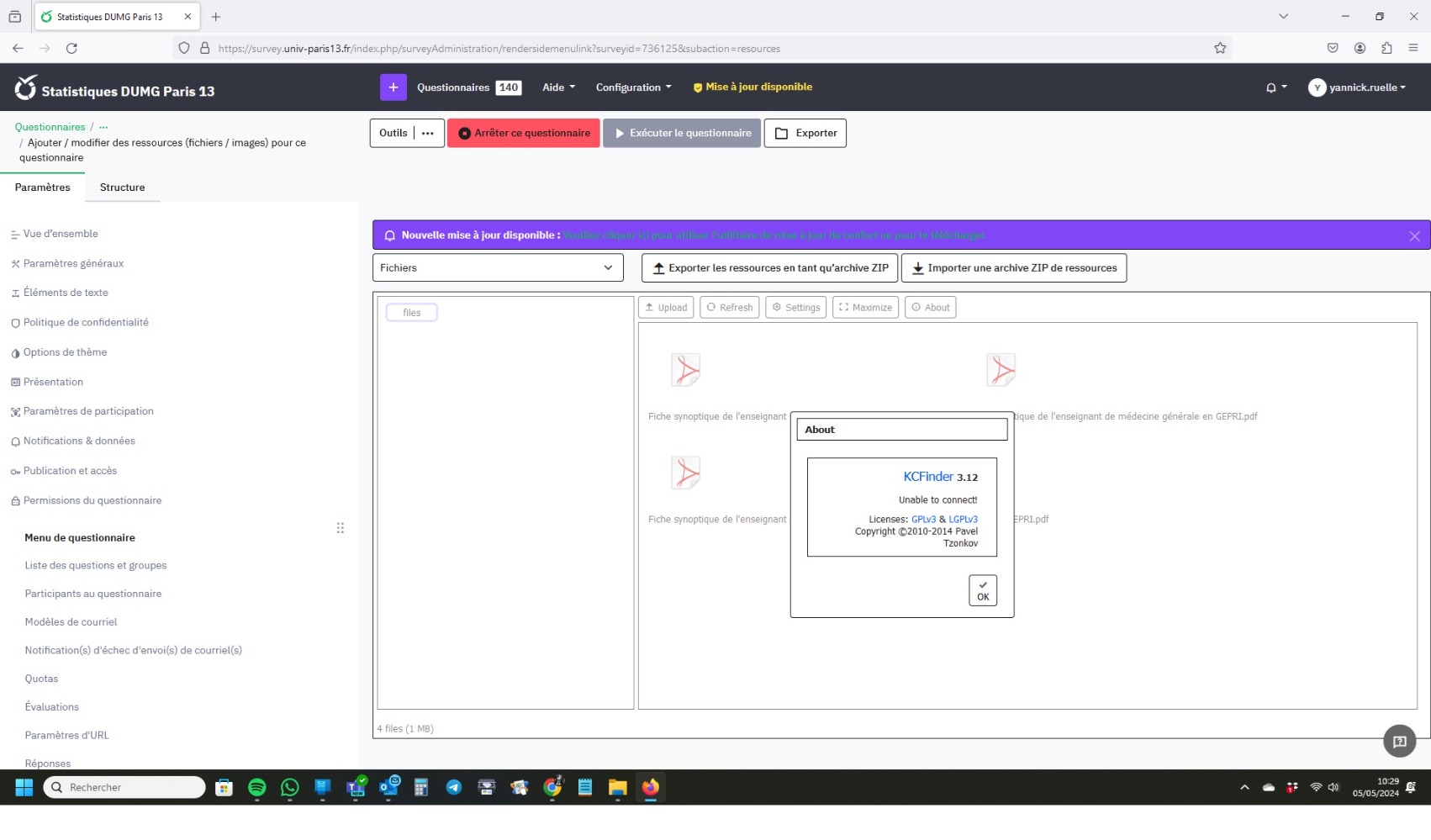This screenshot has width=1431, height=840.
Task: Select the files folder in tree
Action: point(411,313)
